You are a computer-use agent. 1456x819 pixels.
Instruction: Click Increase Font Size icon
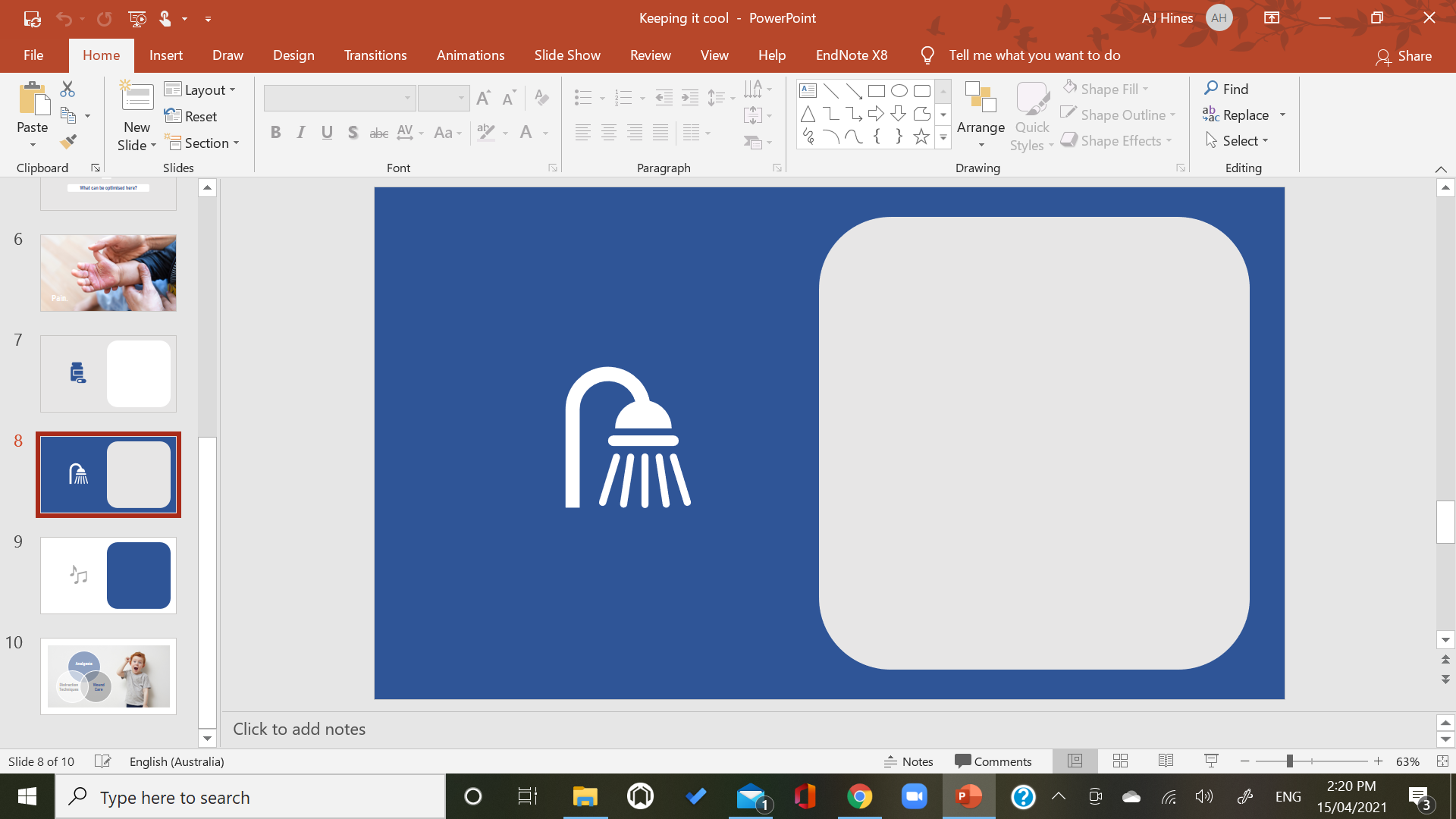pyautogui.click(x=483, y=98)
